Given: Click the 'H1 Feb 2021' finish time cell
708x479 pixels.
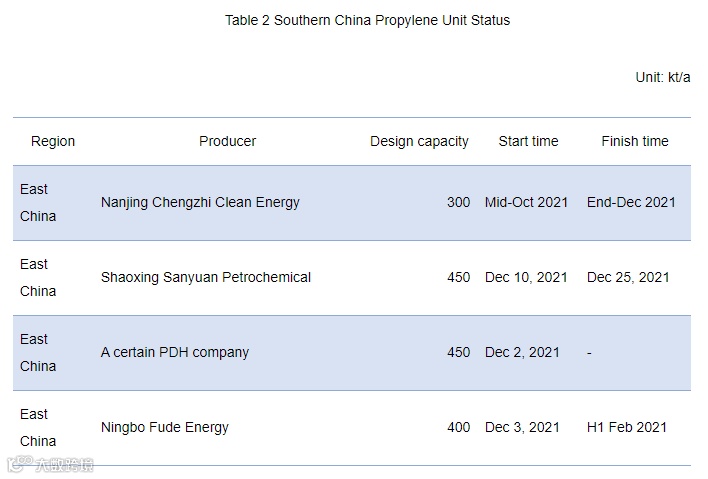Looking at the screenshot, I should pos(627,427).
